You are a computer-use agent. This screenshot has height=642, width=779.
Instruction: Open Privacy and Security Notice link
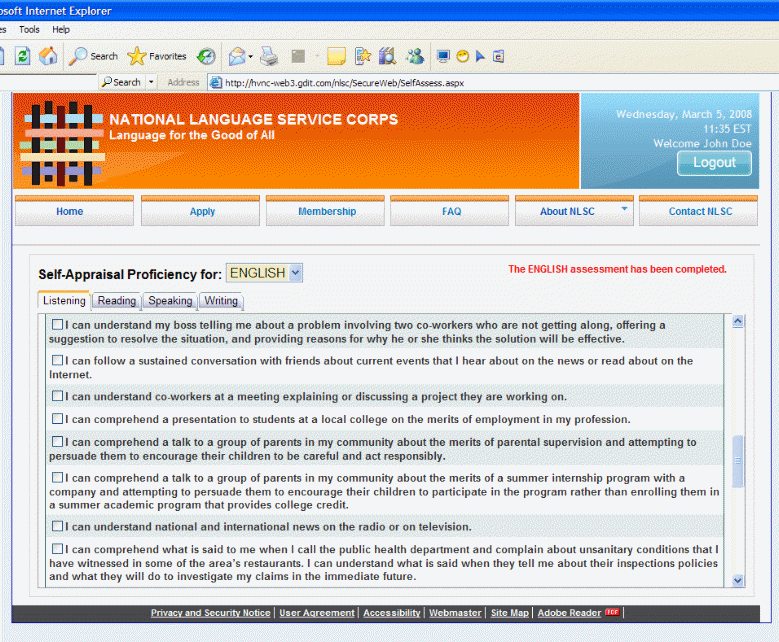tap(210, 613)
